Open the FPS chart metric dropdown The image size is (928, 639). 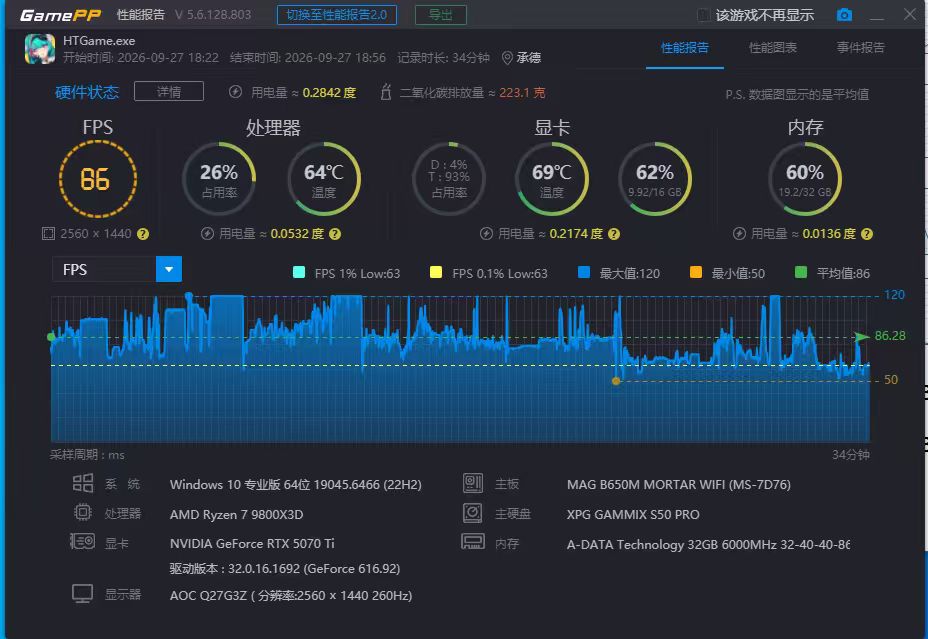pyautogui.click(x=169, y=269)
